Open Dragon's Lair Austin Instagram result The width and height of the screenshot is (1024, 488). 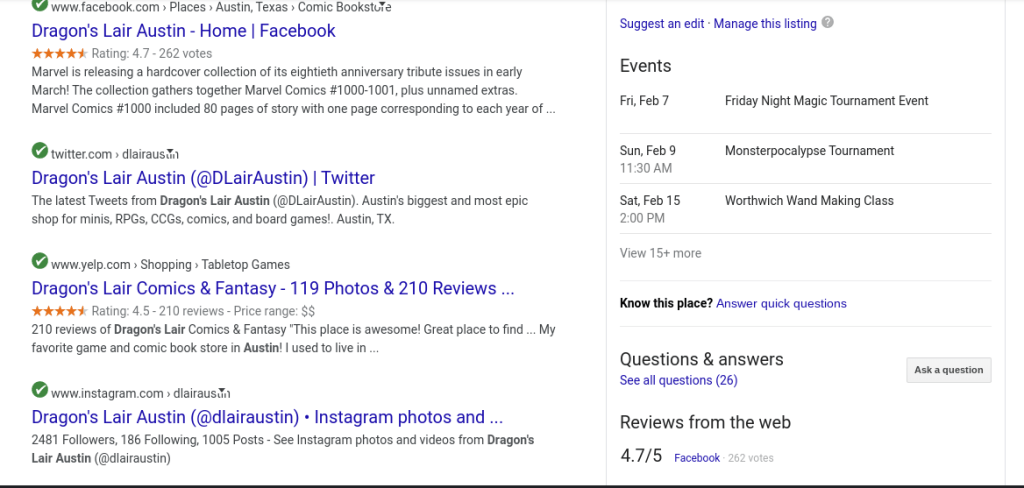[267, 417]
